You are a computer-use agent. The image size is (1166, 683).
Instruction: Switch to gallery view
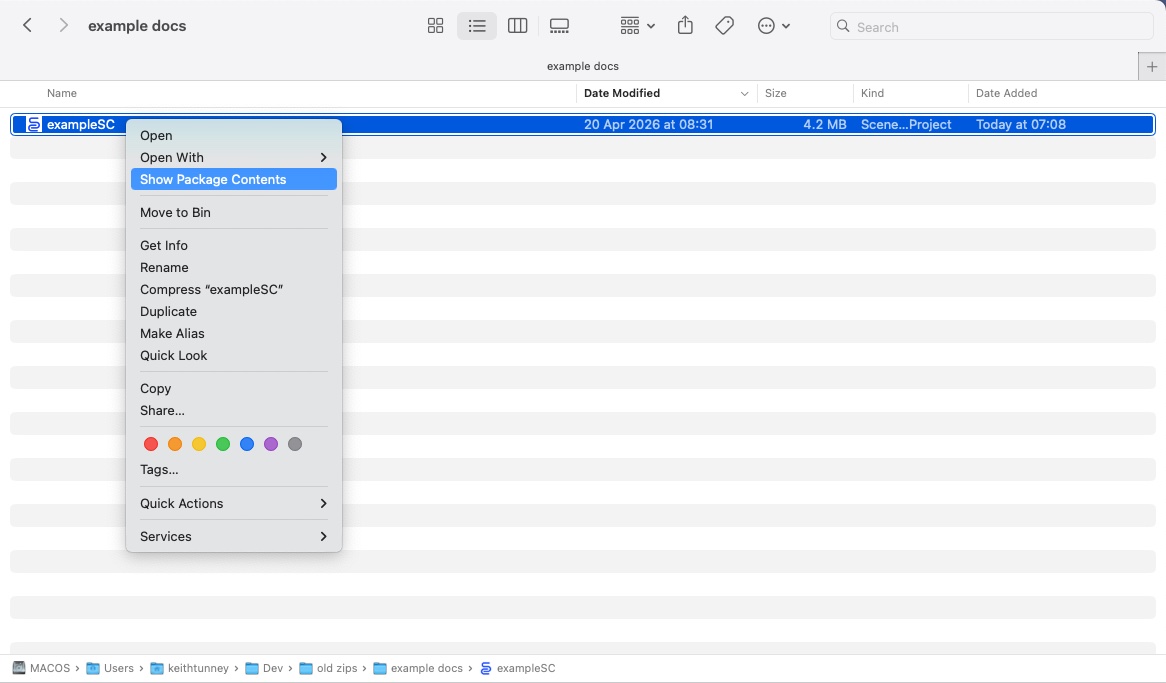tap(559, 26)
